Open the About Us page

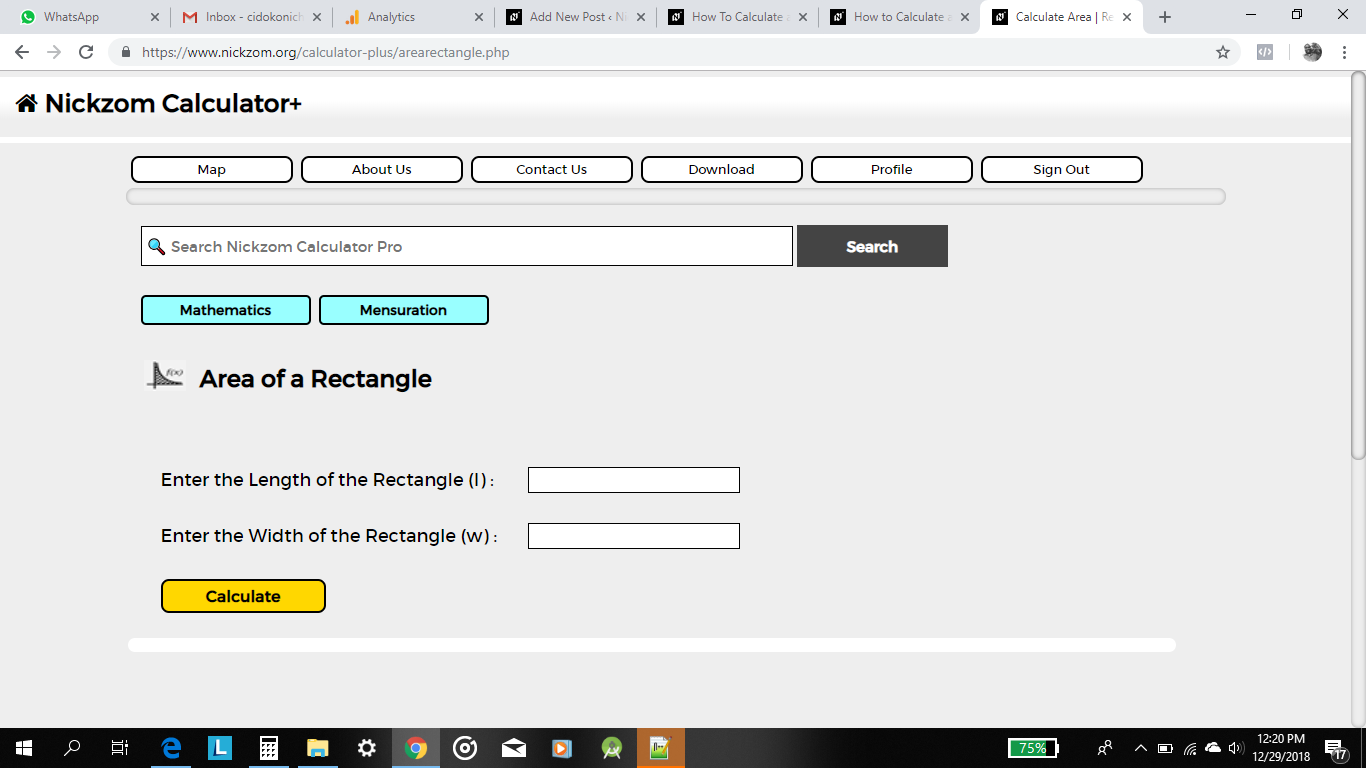382,170
